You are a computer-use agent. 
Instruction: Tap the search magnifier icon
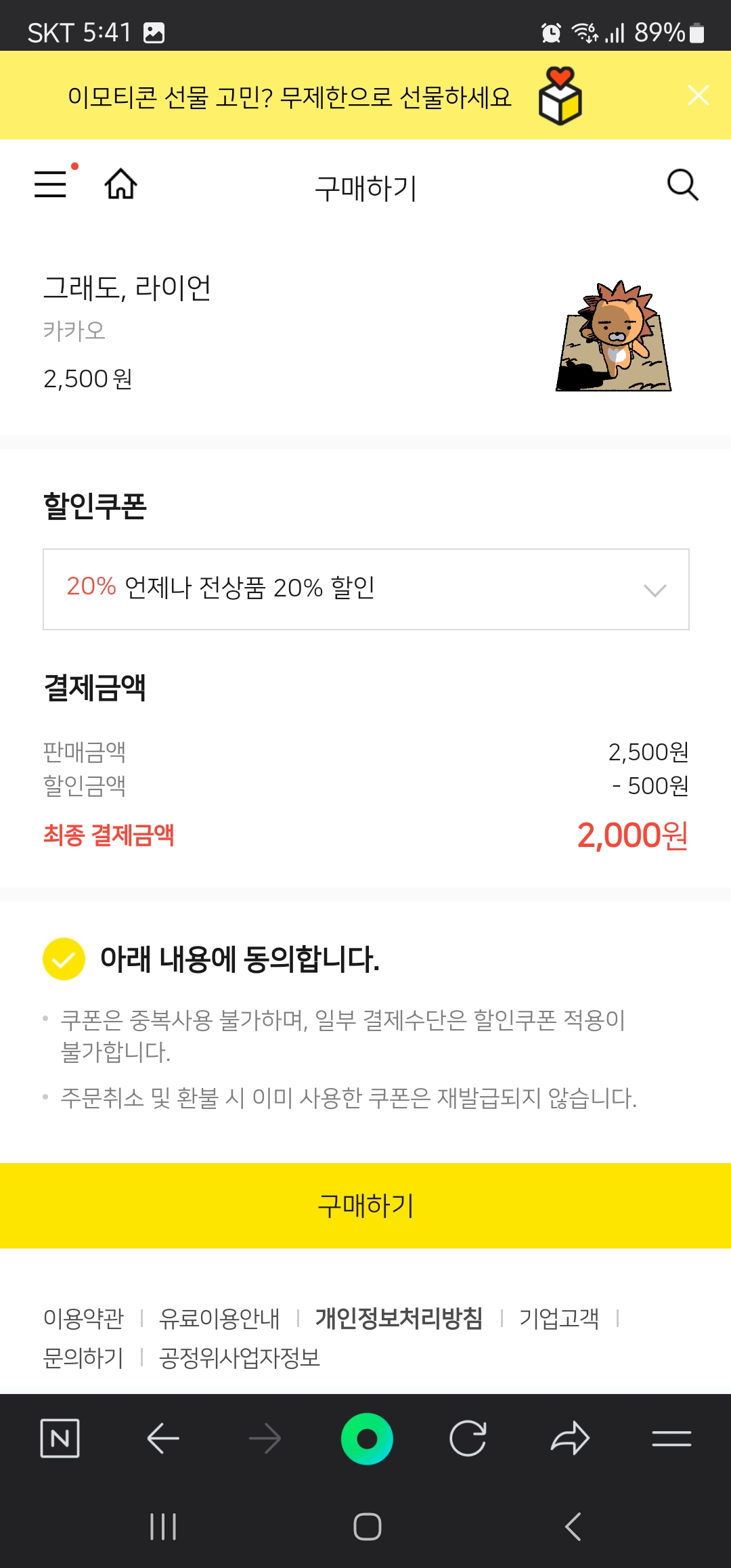point(682,185)
